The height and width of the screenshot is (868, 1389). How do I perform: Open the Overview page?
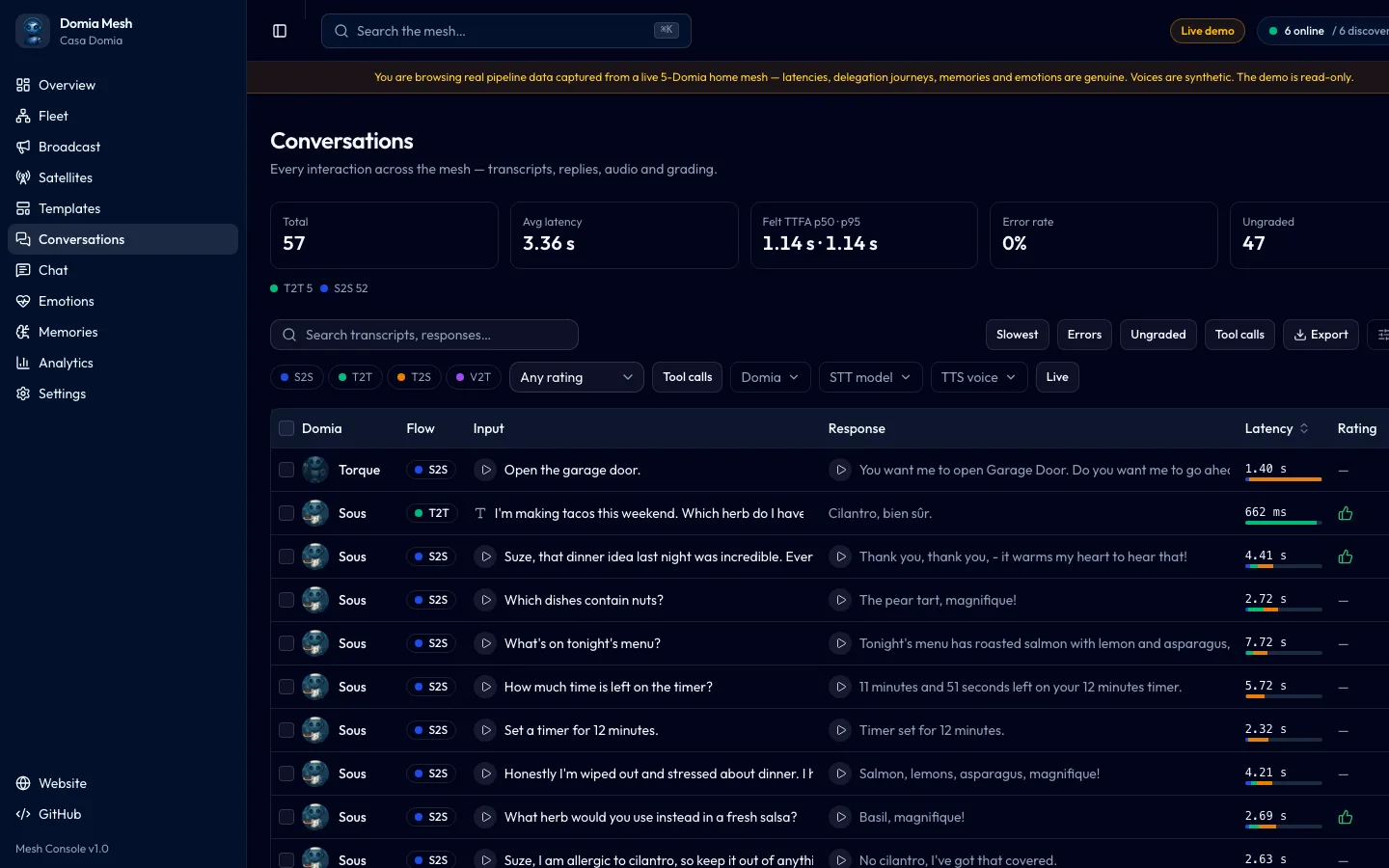[123, 85]
